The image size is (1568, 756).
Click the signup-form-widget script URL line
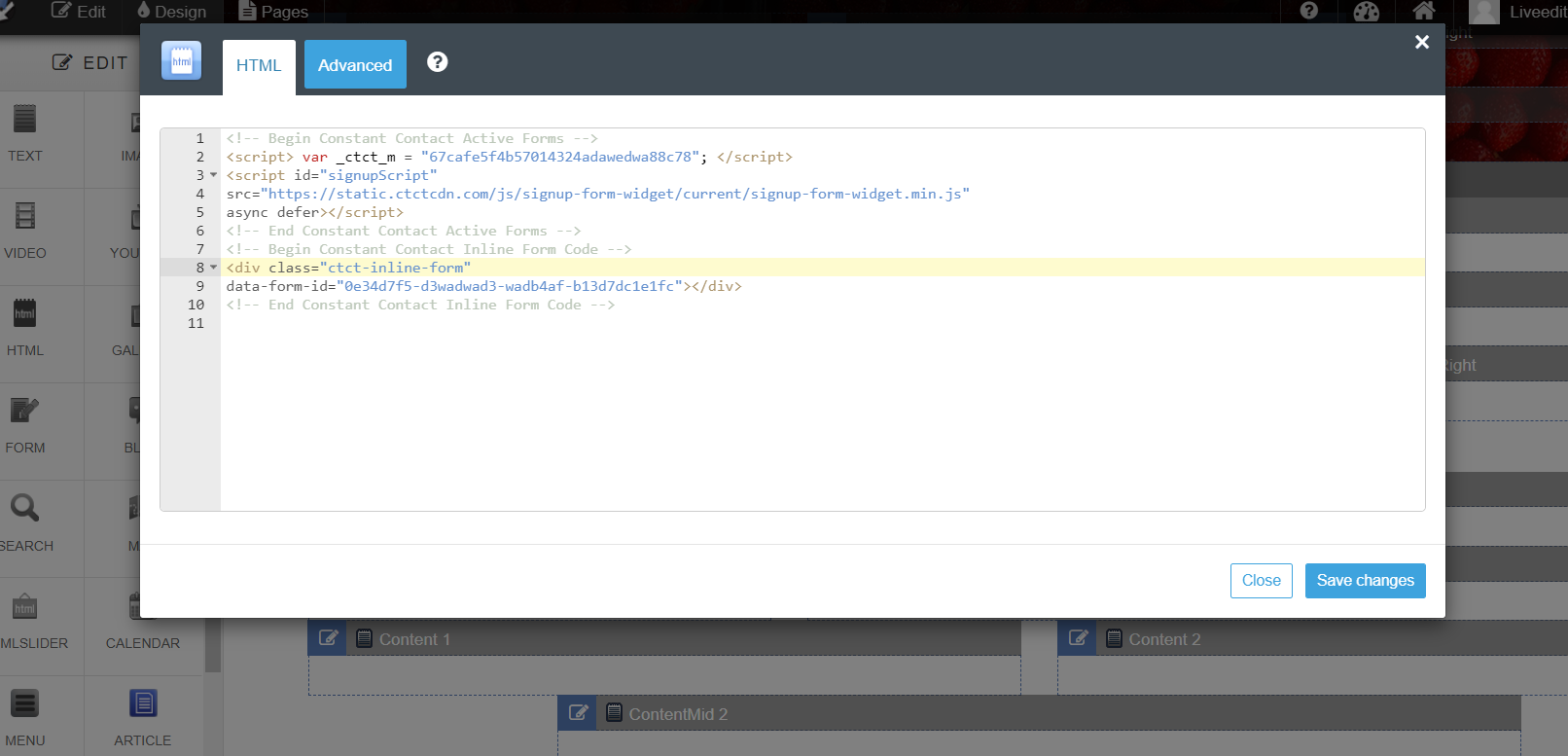tap(598, 194)
